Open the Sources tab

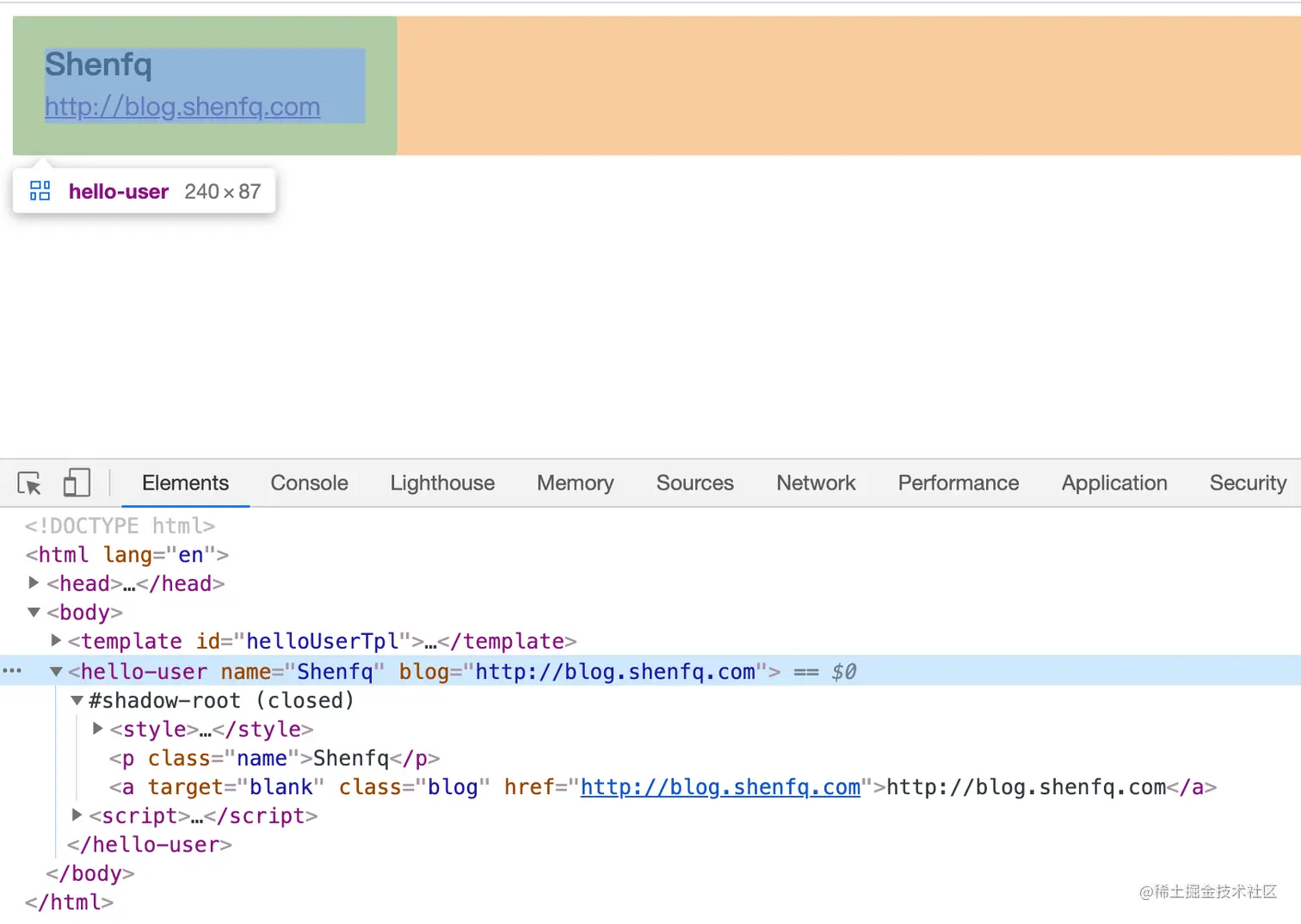(695, 484)
